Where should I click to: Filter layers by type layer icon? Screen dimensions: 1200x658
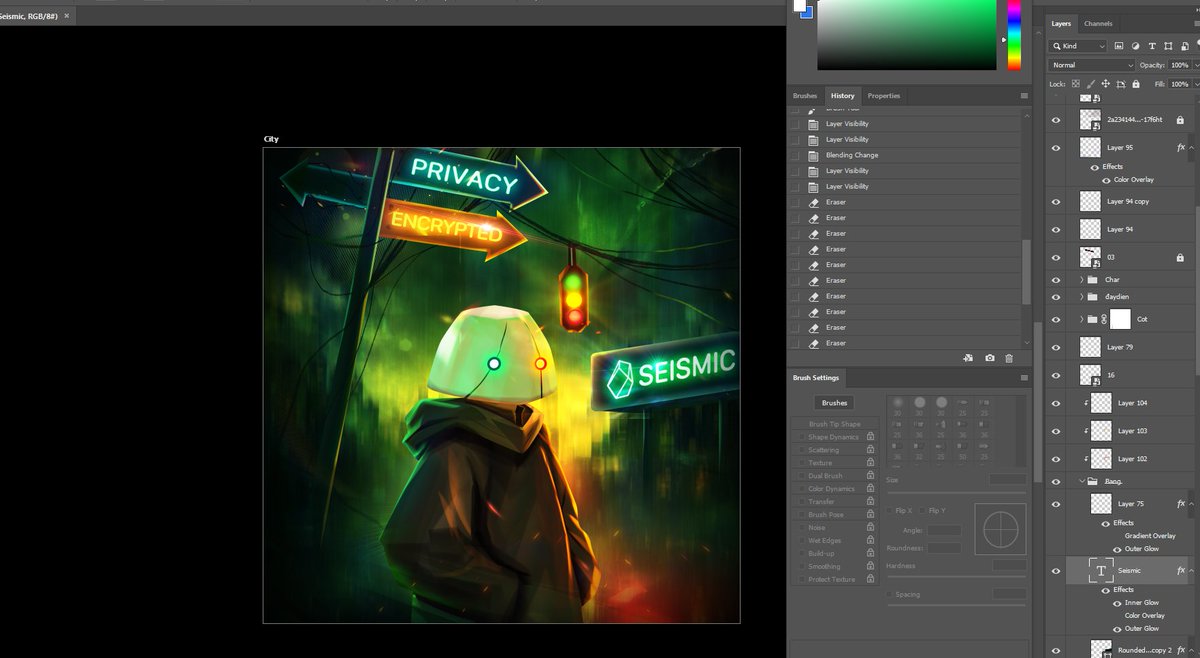1152,46
